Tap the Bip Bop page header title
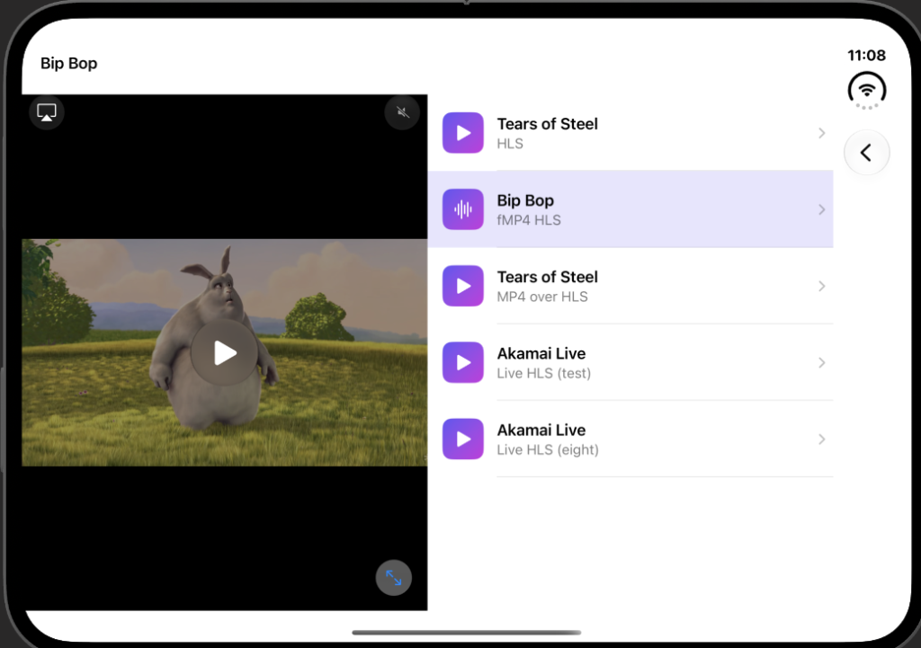 (x=69, y=63)
